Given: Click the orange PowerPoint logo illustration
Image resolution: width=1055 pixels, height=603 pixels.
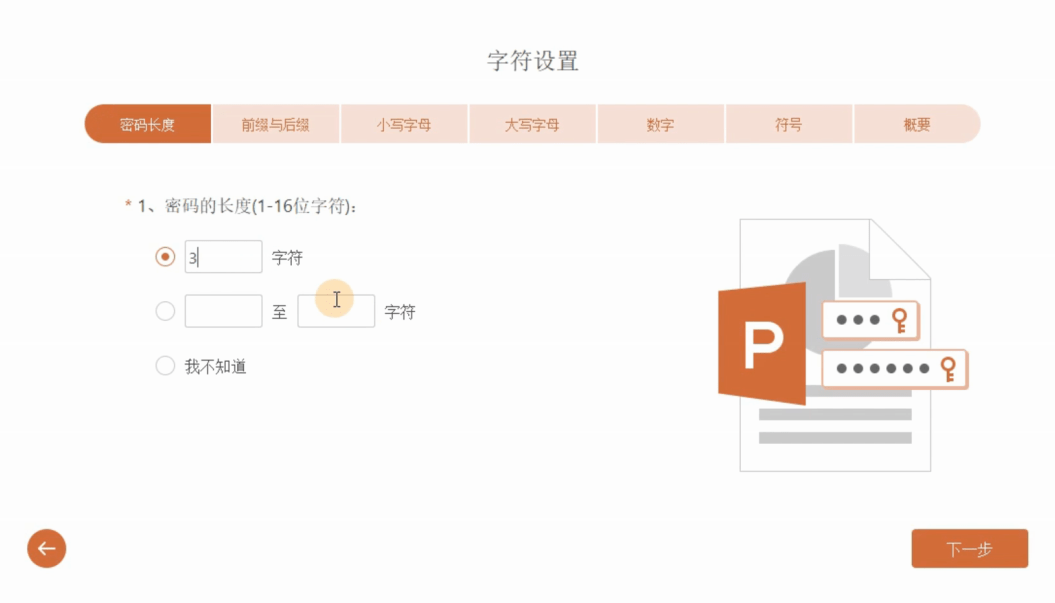Looking at the screenshot, I should [762, 343].
